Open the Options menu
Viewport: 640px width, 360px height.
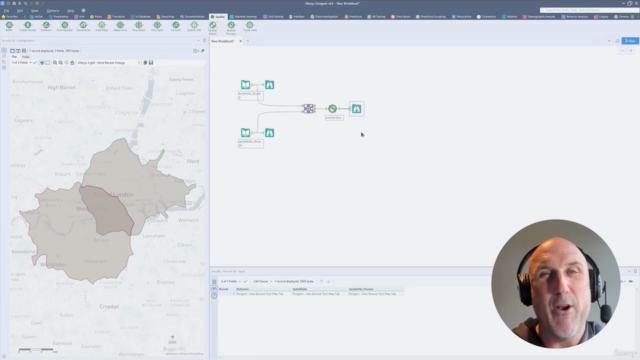pos(53,11)
